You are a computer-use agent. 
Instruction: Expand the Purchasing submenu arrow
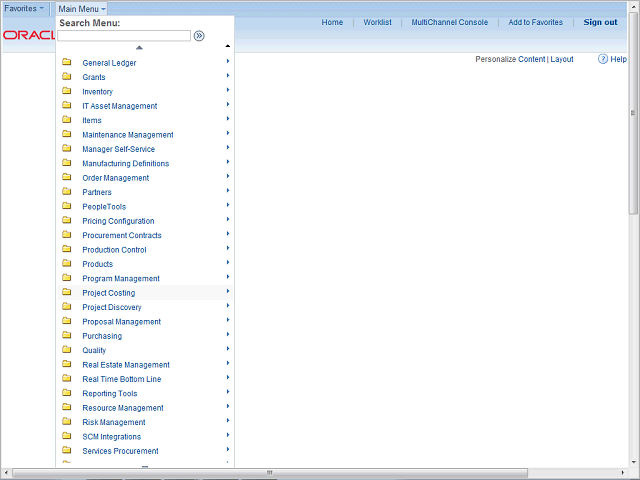tap(228, 334)
